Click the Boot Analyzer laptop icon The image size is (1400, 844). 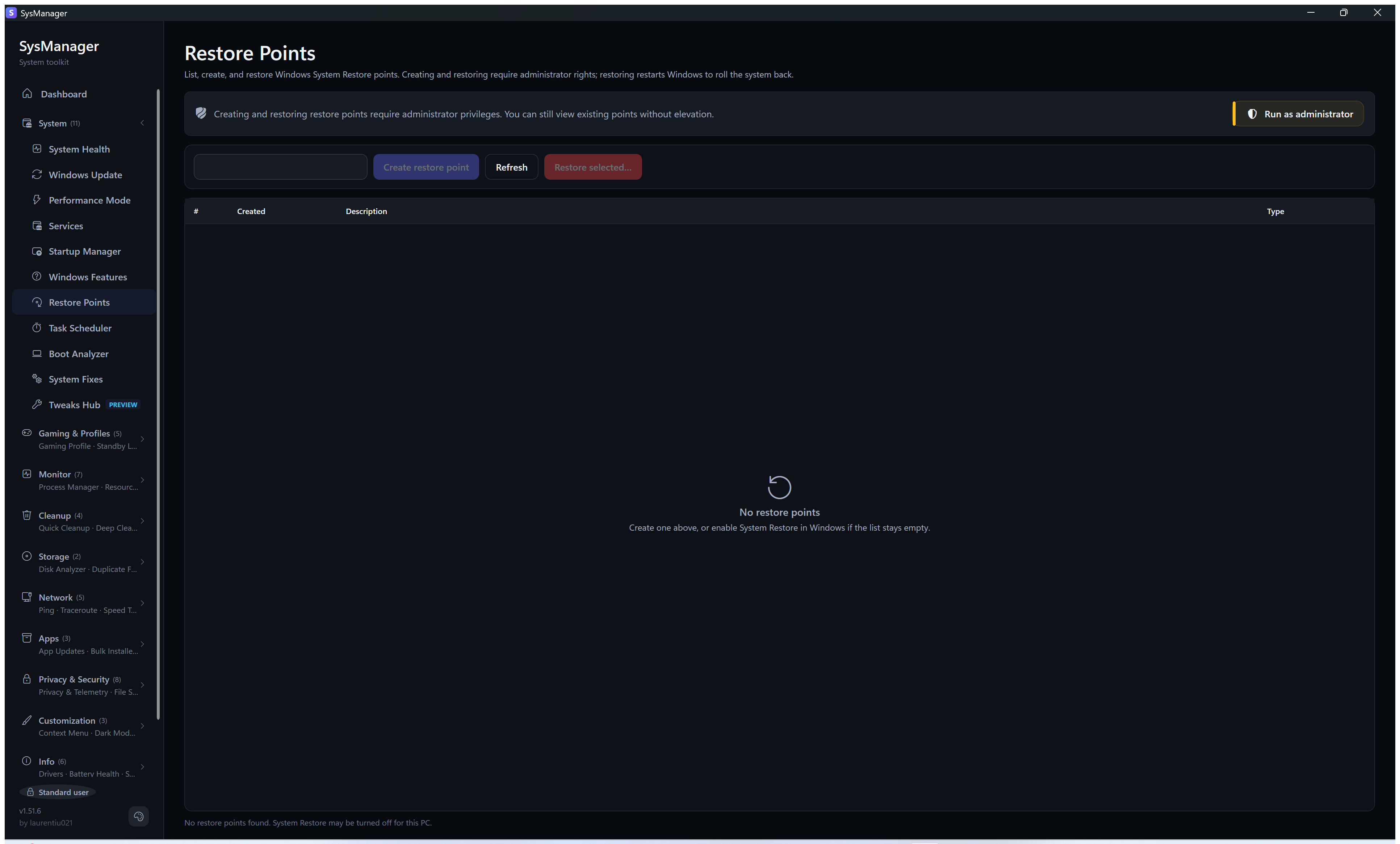pos(37,354)
